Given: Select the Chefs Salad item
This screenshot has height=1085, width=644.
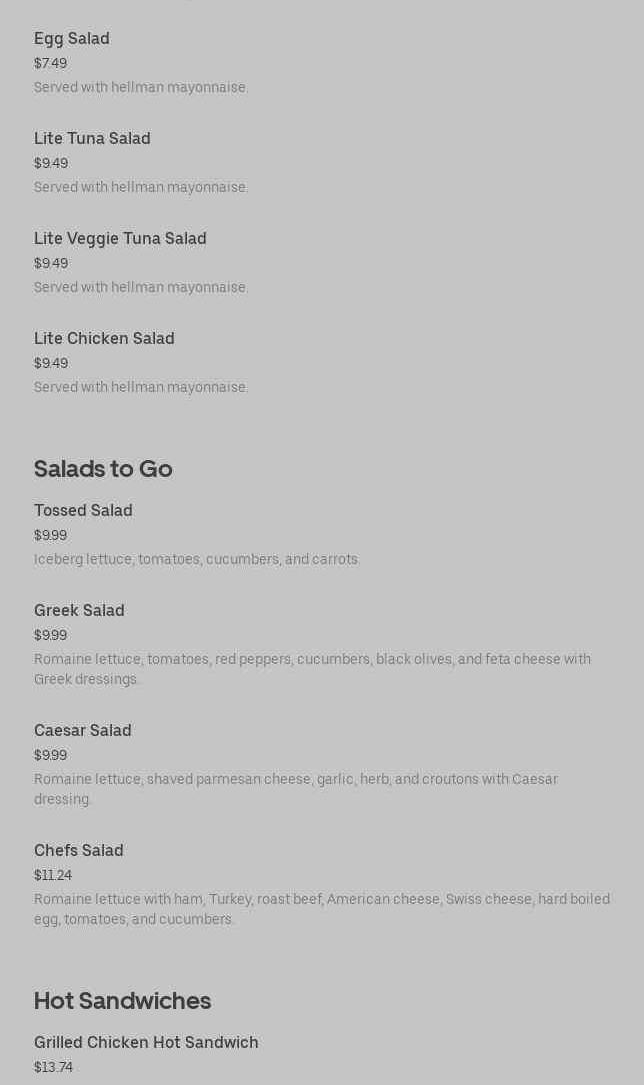Looking at the screenshot, I should tap(79, 850).
